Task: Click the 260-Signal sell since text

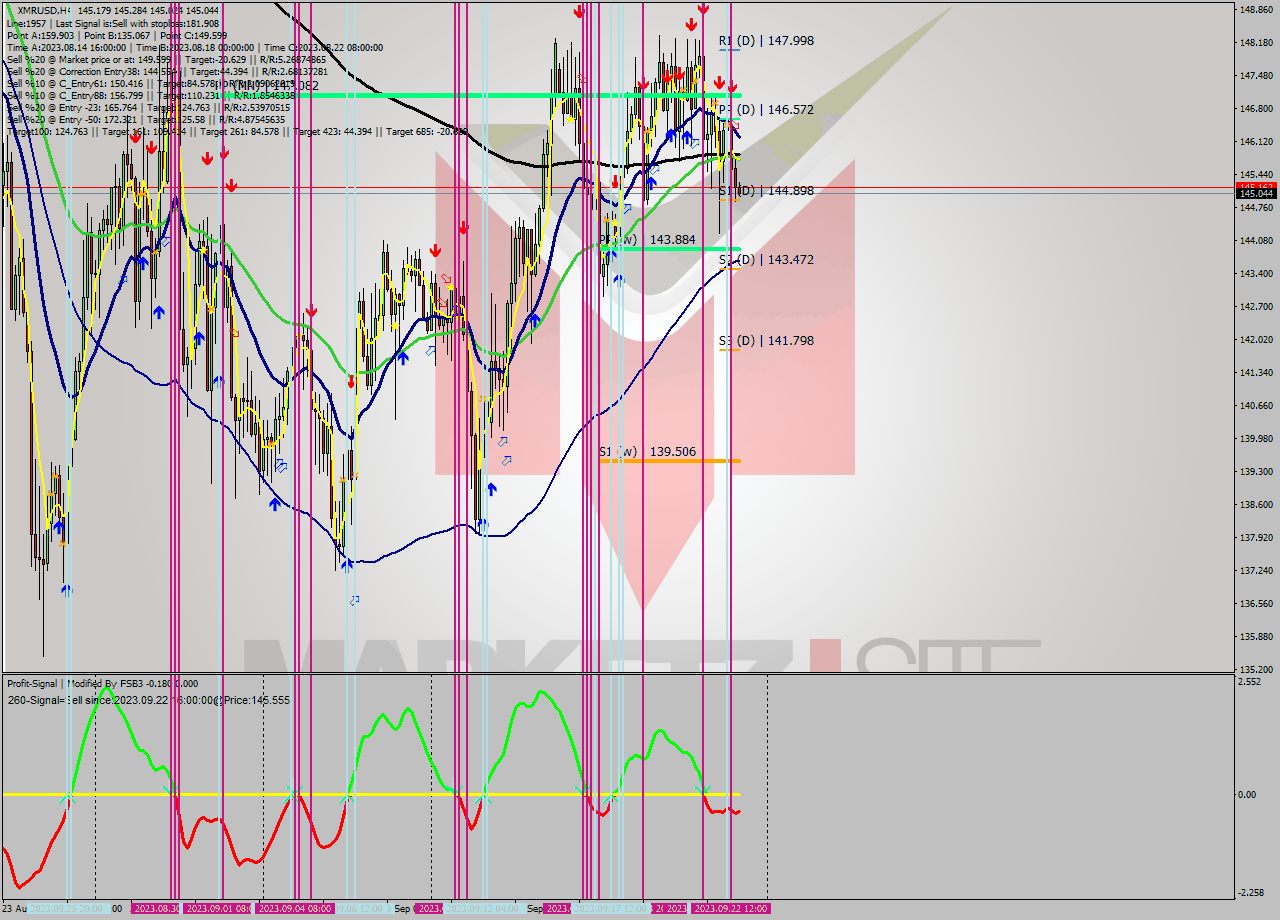Action: [x=148, y=700]
